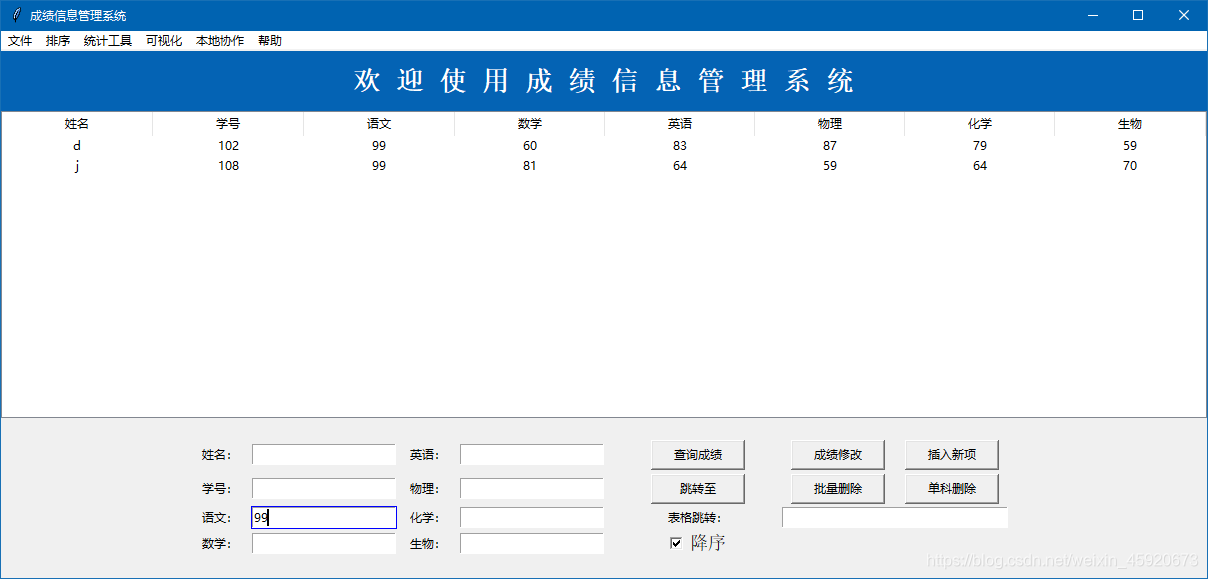Click the 学号 input field
1208x579 pixels.
click(x=323, y=488)
